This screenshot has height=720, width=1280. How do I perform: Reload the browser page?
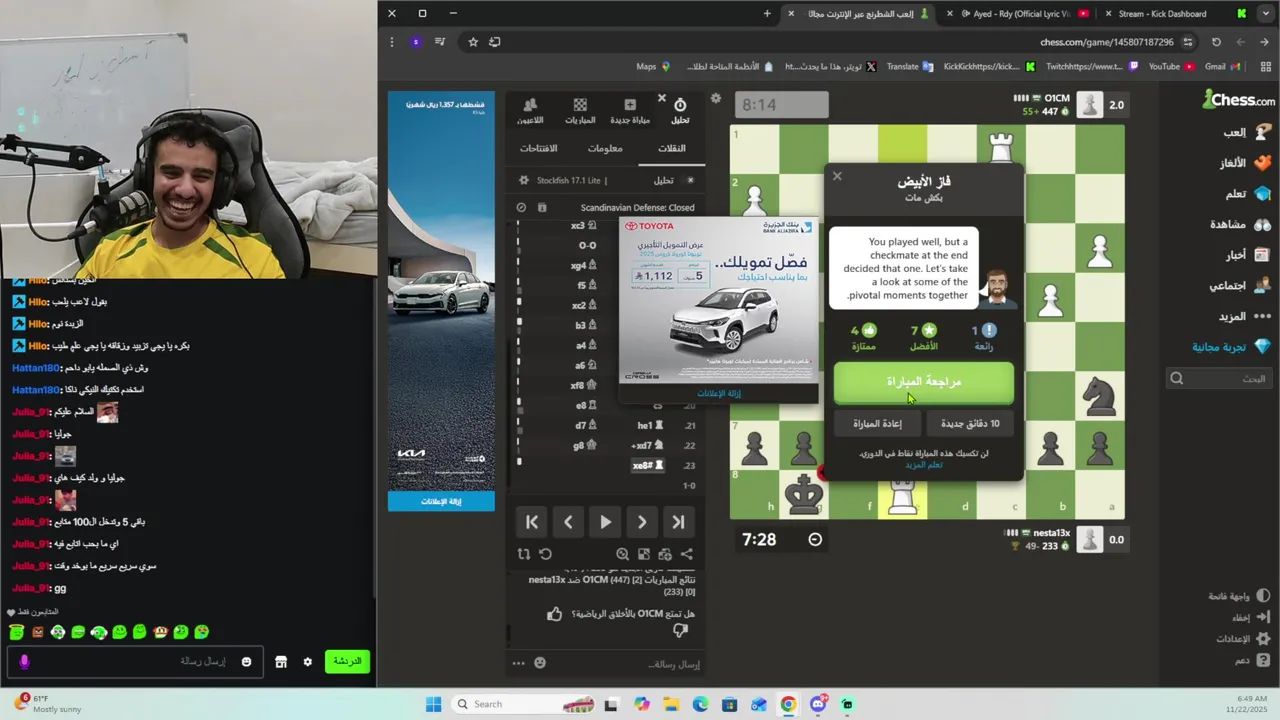(1216, 42)
